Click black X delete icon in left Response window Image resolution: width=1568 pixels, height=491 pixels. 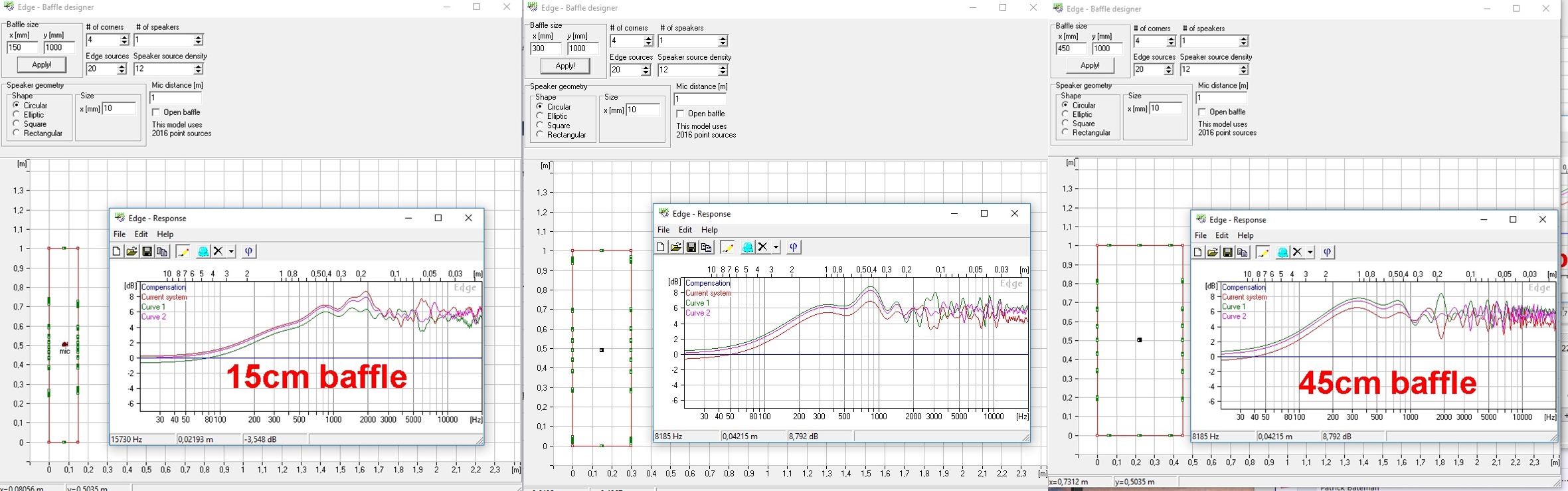(x=218, y=251)
